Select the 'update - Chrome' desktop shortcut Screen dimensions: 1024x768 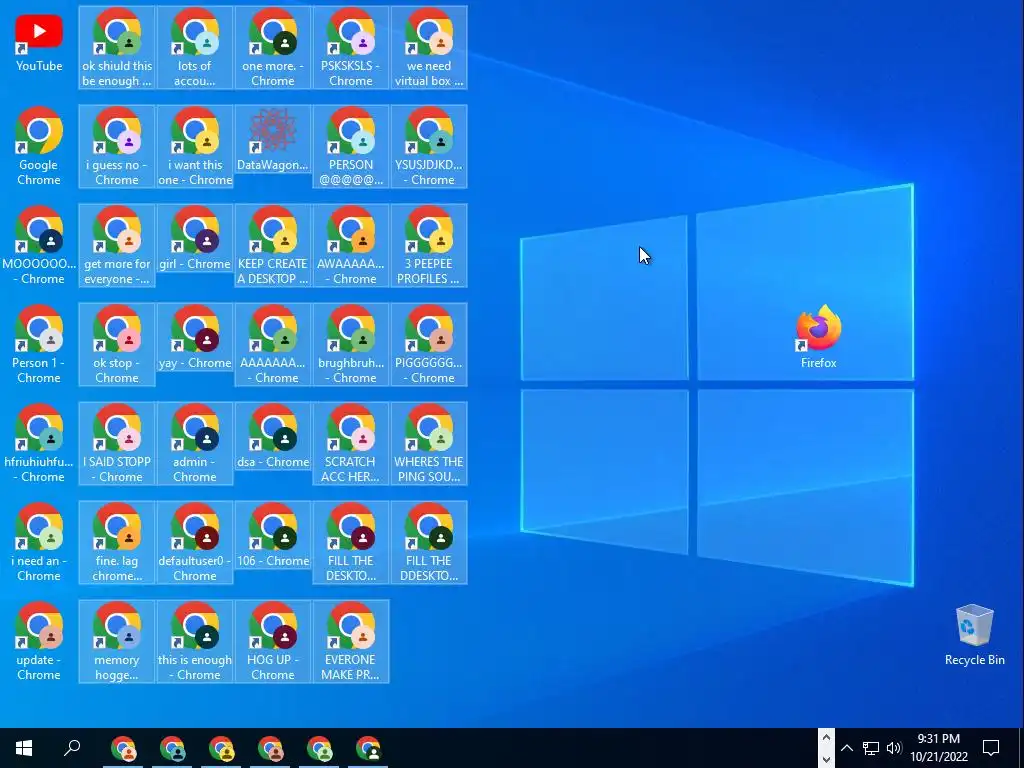click(39, 641)
